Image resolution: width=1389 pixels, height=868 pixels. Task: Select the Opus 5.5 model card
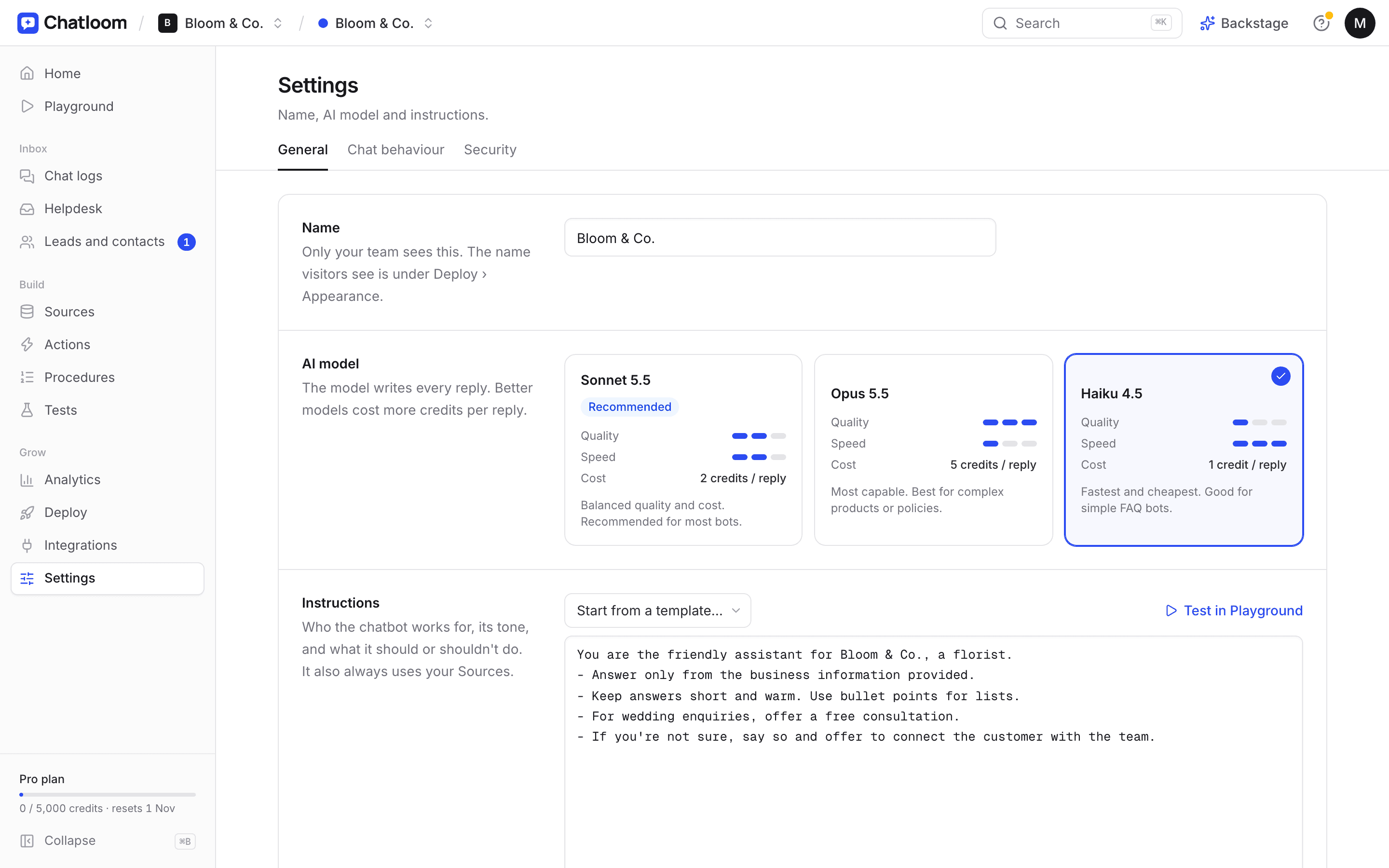click(933, 449)
